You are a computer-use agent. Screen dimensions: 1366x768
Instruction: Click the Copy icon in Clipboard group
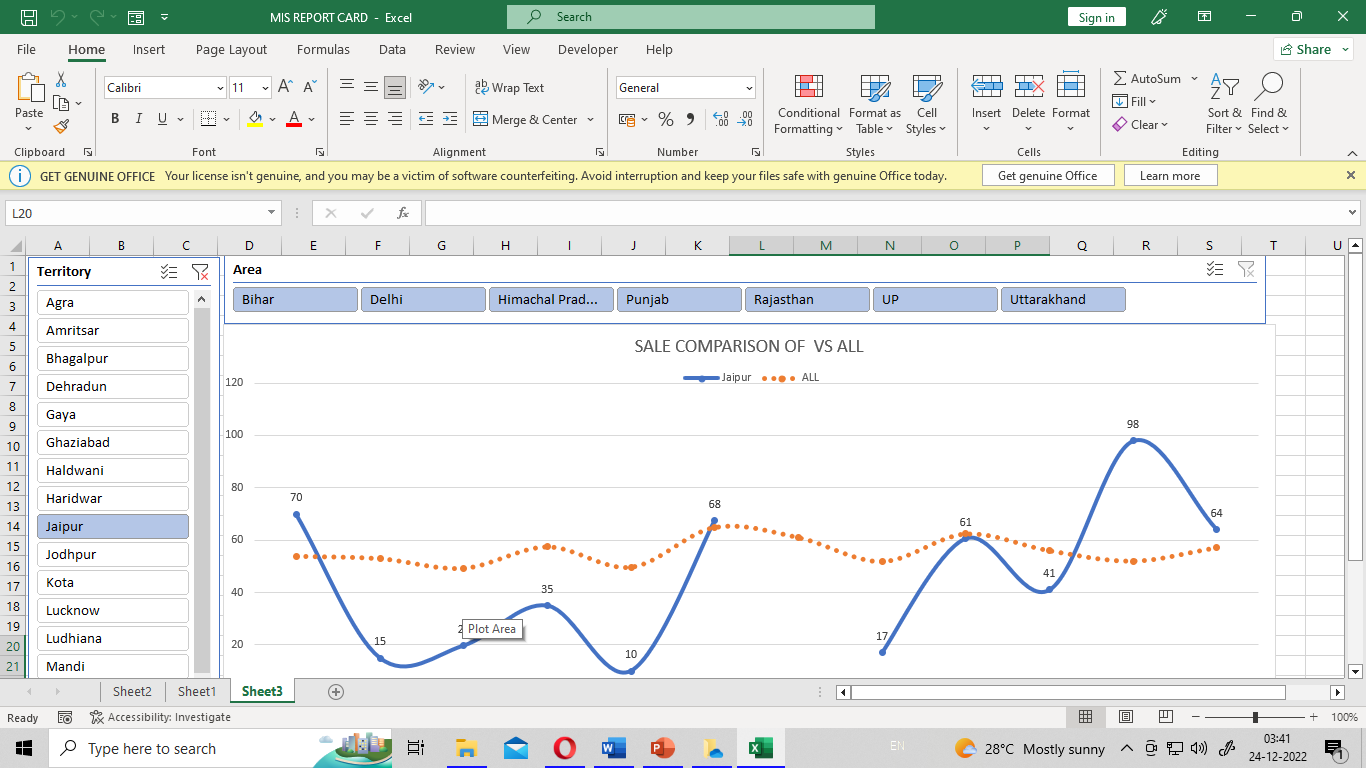point(59,103)
